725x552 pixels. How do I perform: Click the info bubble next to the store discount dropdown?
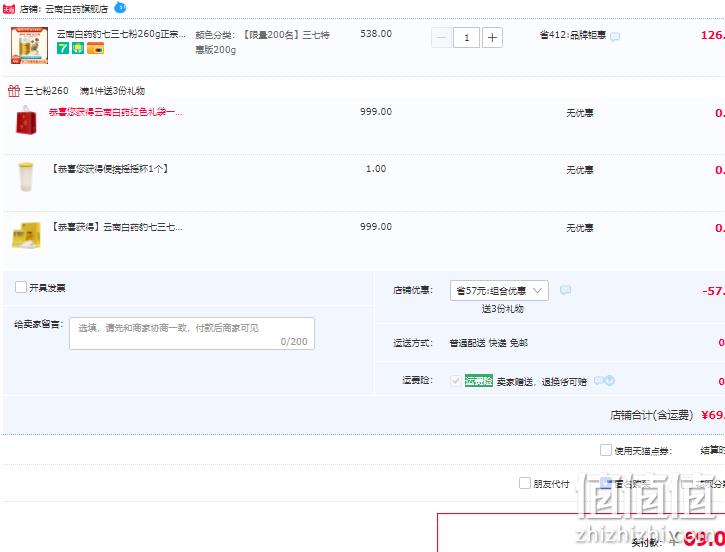click(565, 290)
